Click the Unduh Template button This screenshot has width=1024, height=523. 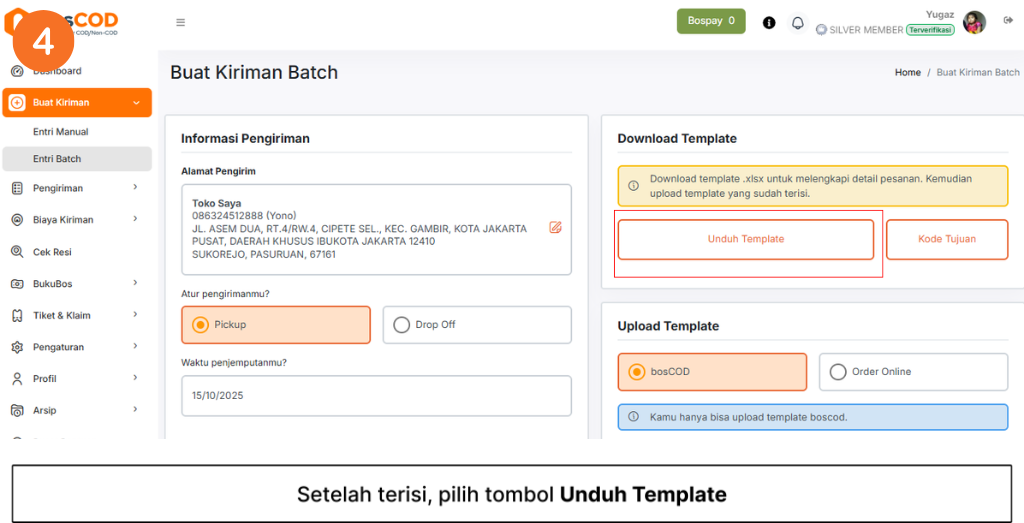[746, 240]
